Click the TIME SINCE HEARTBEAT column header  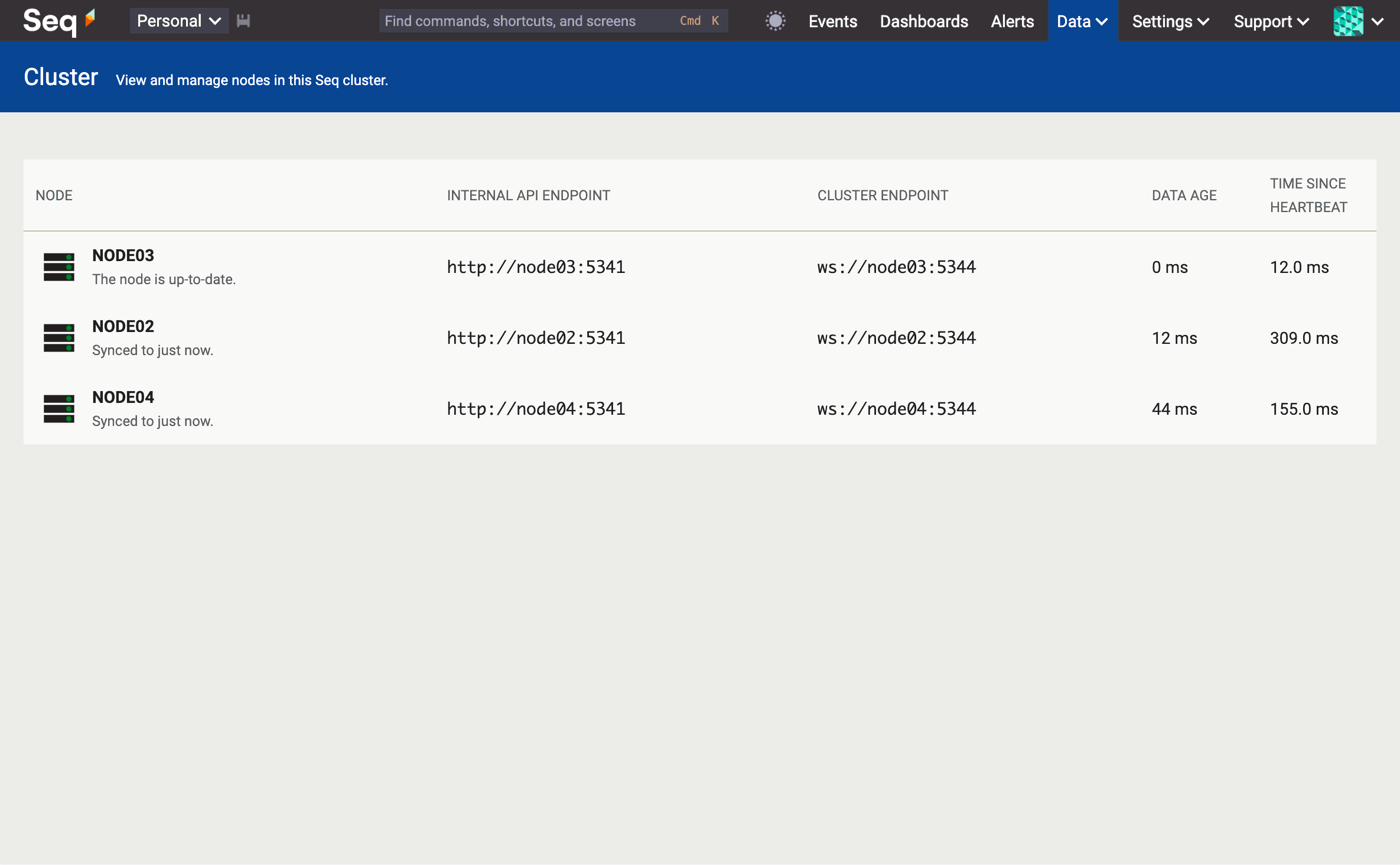(1308, 196)
